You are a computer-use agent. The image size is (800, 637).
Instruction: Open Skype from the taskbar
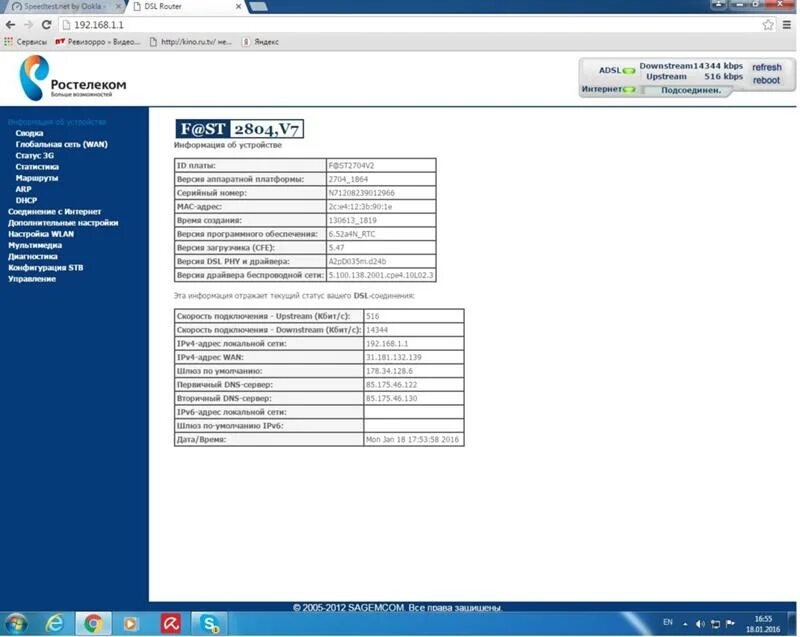point(210,623)
